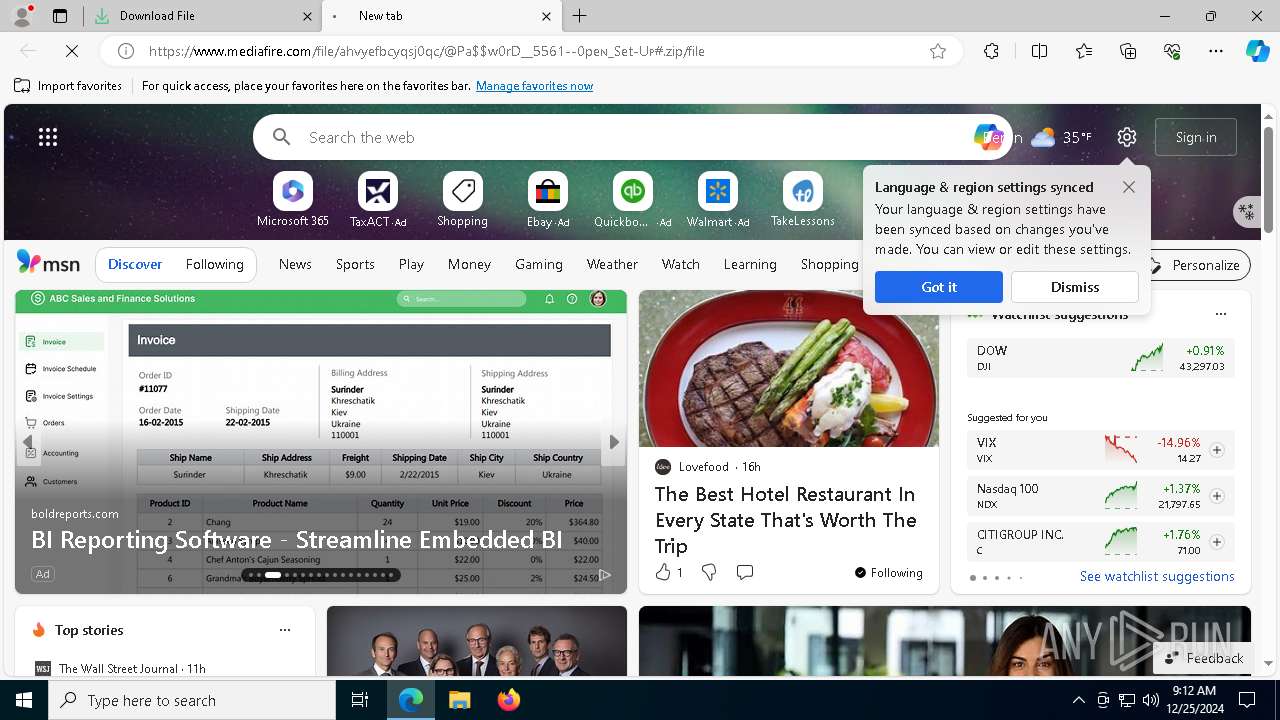Toggle the split screen icon

pos(1039,51)
